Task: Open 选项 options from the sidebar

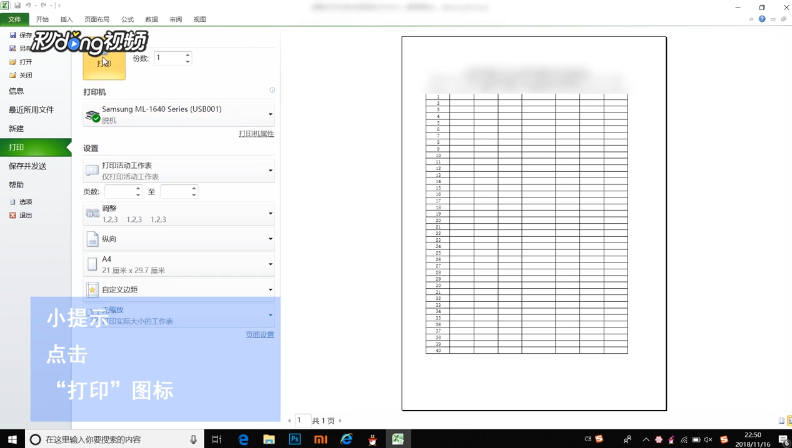Action: [21, 202]
